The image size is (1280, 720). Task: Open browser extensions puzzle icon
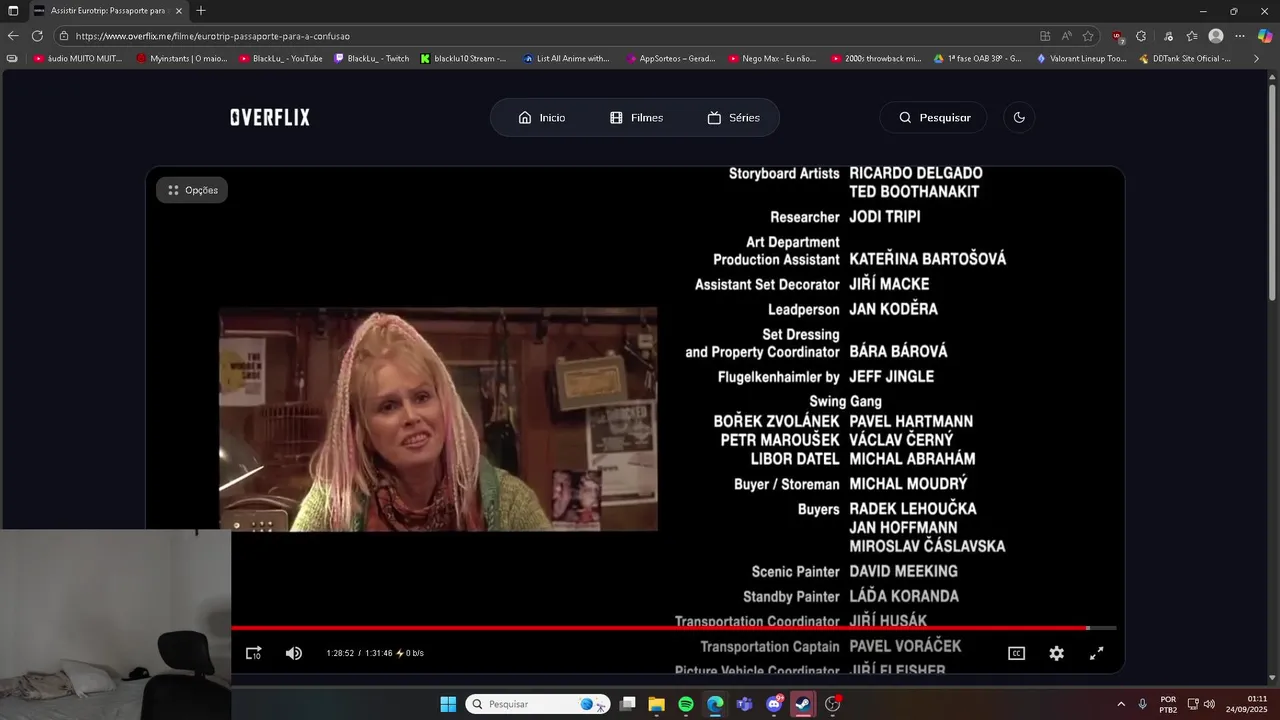(1141, 36)
